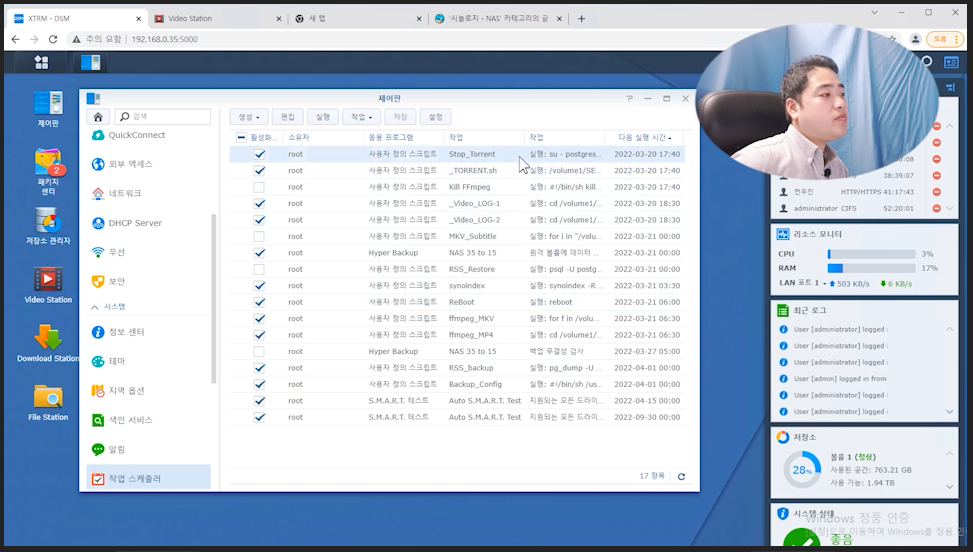
Task: Click the 설정 button
Action: point(436,117)
